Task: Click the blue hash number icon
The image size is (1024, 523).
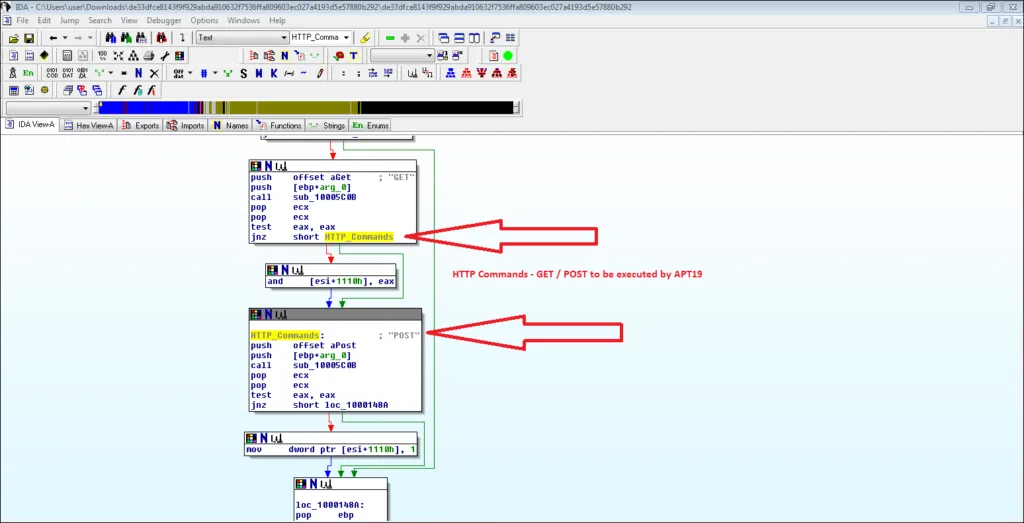Action: [x=204, y=73]
